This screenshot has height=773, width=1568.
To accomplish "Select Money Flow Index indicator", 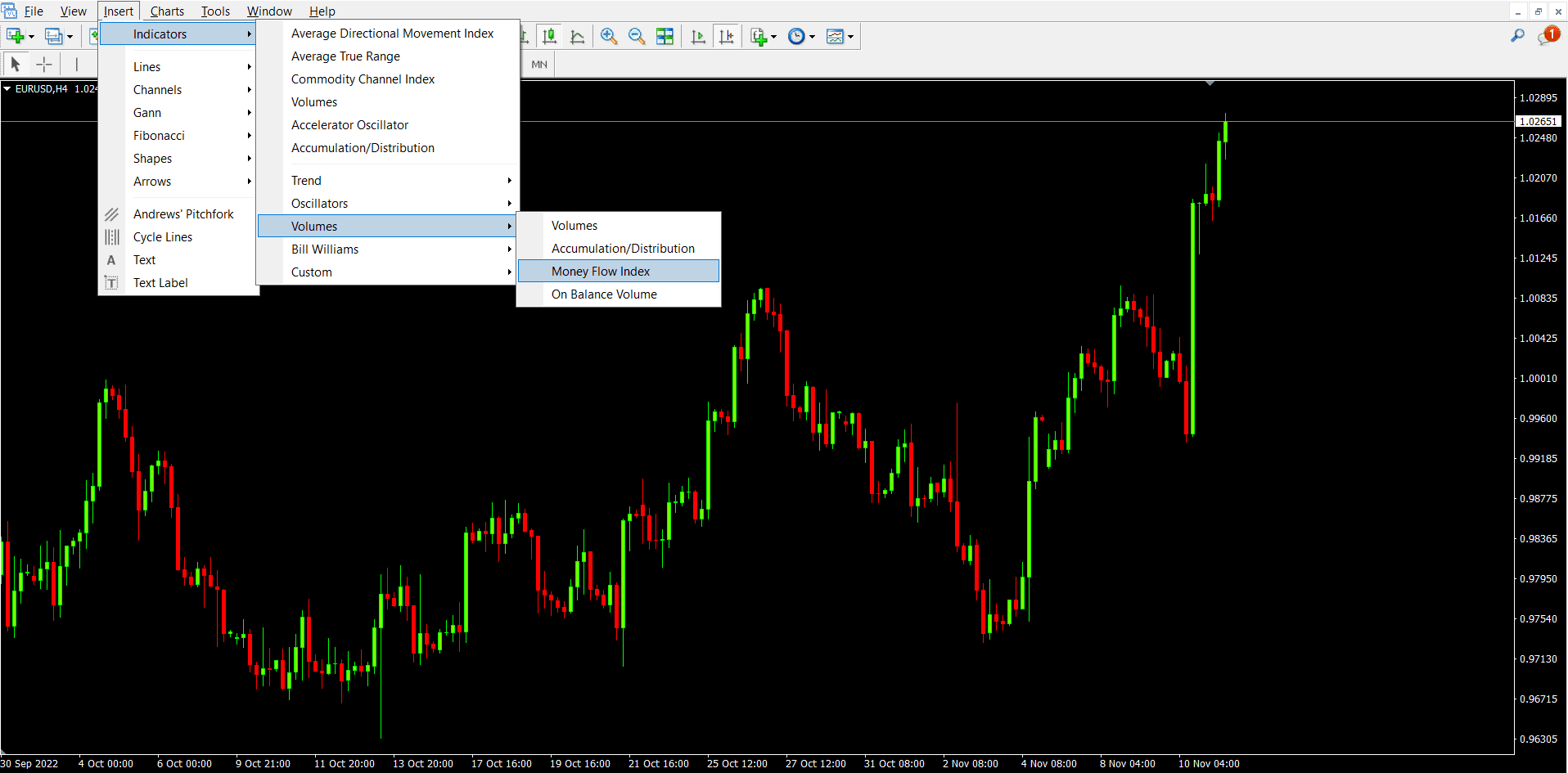I will [618, 272].
